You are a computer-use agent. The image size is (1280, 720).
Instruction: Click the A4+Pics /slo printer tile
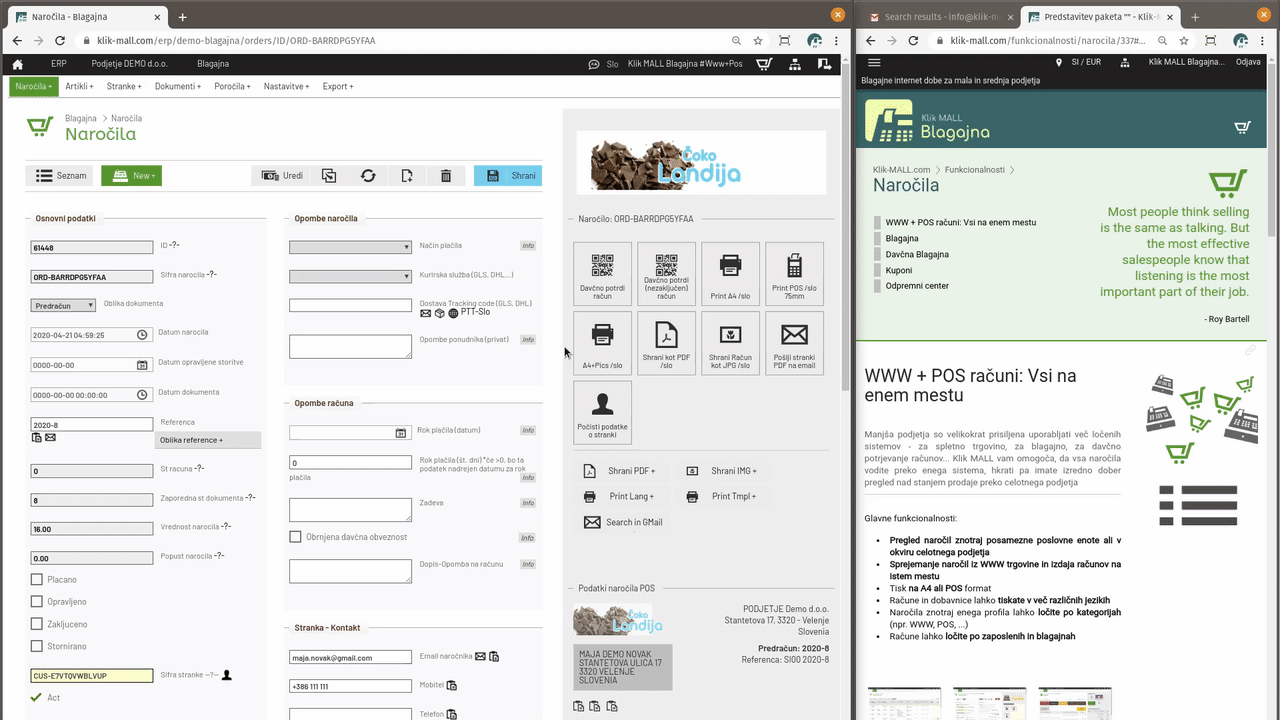(602, 343)
